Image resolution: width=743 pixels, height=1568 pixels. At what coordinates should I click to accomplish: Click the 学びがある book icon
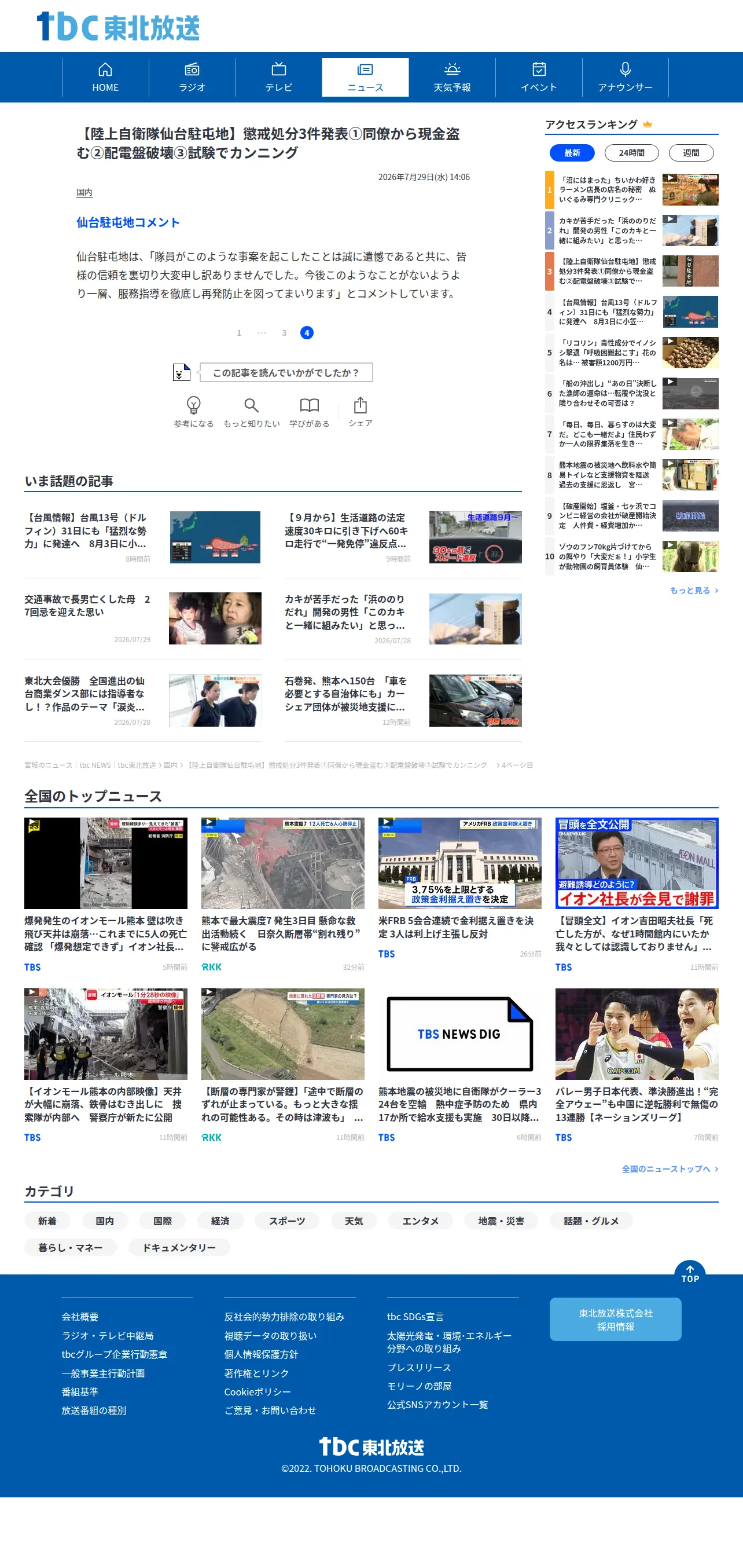(x=309, y=405)
